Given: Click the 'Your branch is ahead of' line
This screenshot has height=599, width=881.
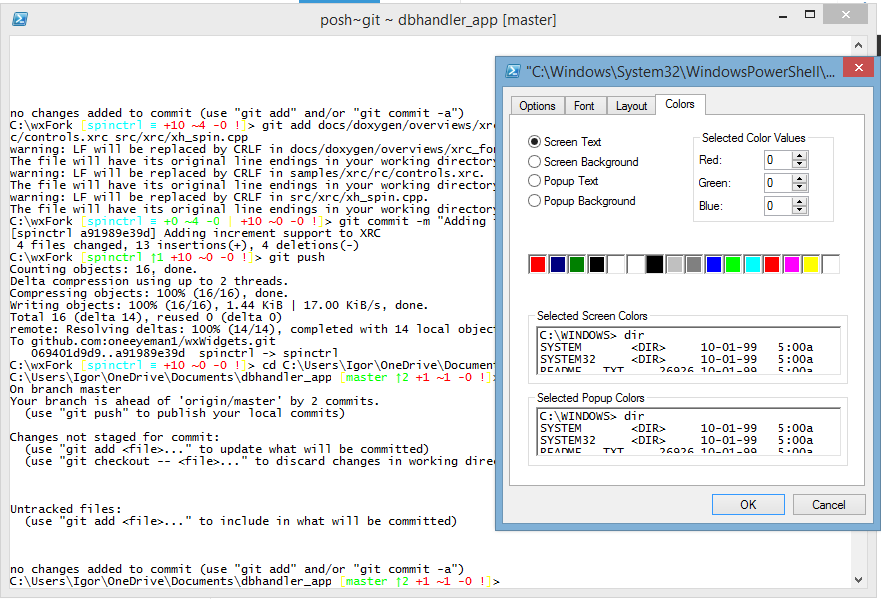Looking at the screenshot, I should pyautogui.click(x=194, y=401).
